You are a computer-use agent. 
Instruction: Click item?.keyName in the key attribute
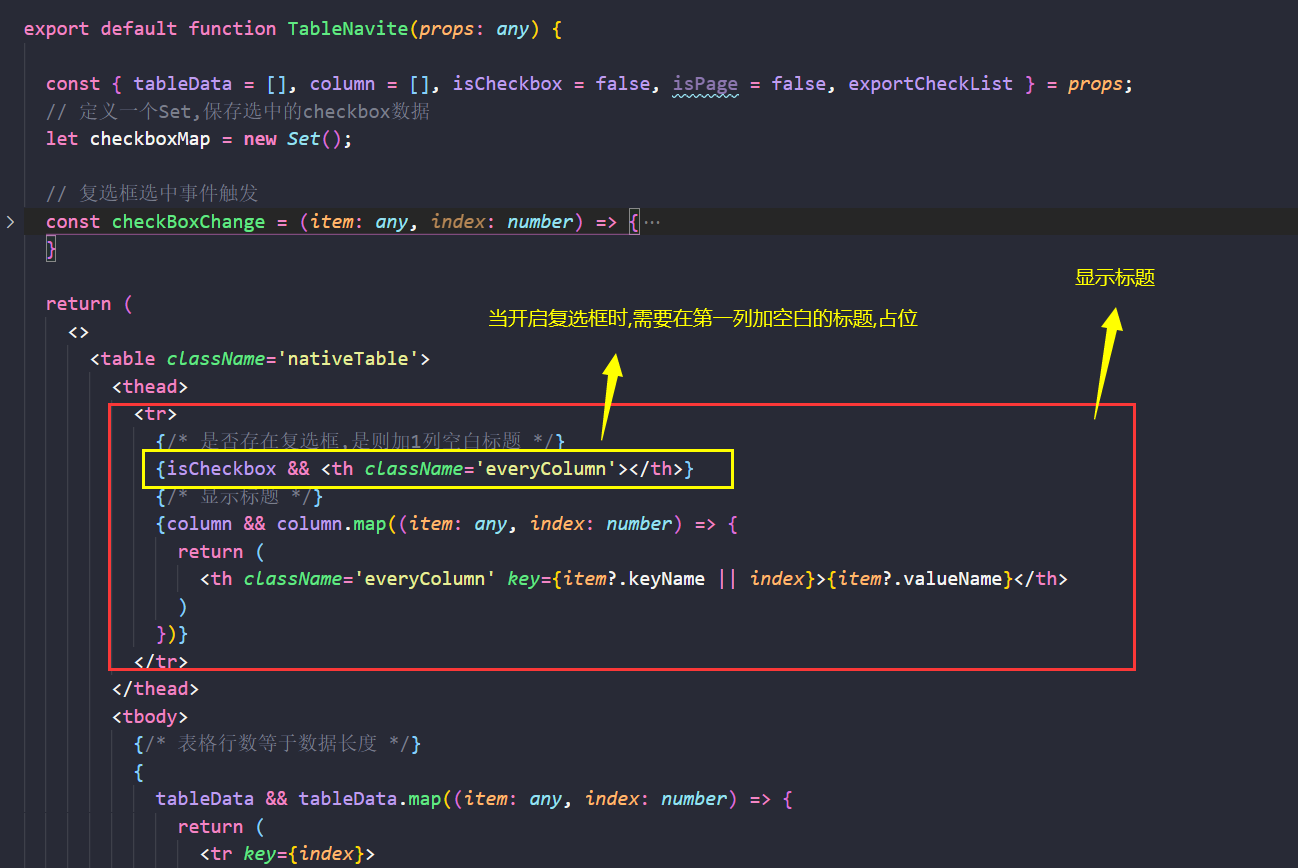tap(634, 579)
